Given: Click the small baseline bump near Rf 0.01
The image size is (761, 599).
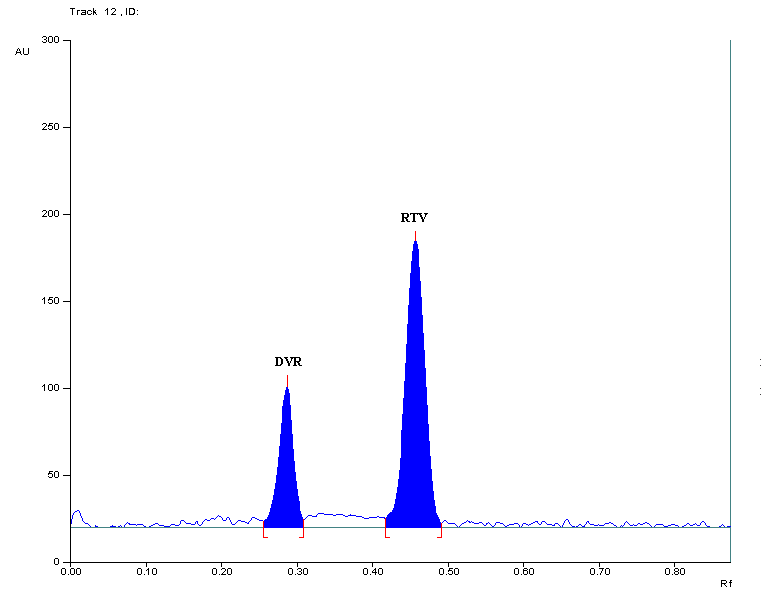Looking at the screenshot, I should (x=77, y=513).
